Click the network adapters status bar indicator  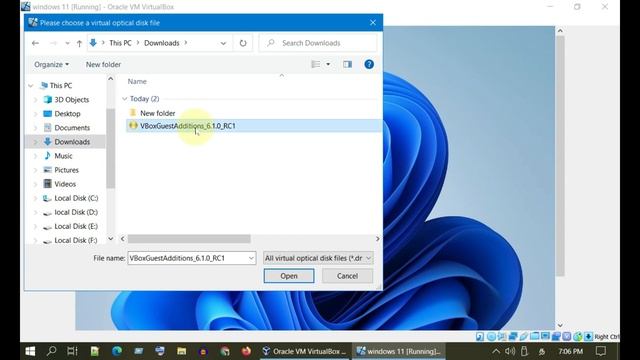(x=513, y=336)
